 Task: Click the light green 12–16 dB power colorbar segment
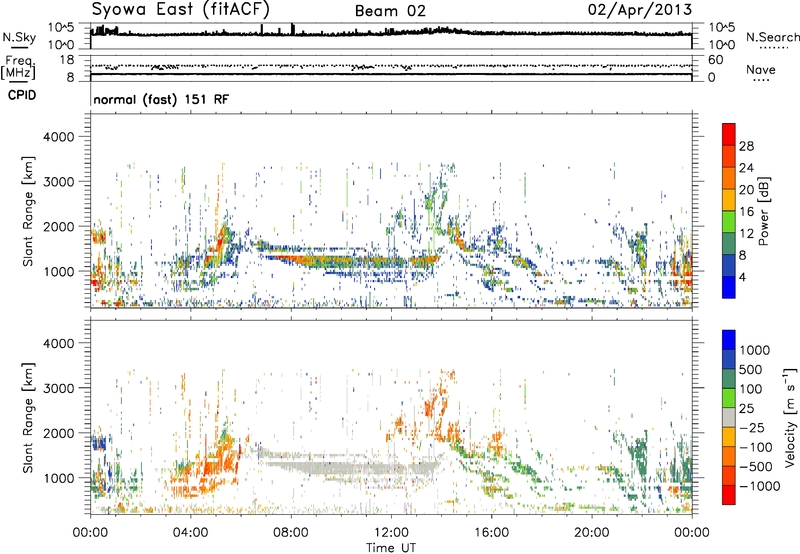(729, 222)
